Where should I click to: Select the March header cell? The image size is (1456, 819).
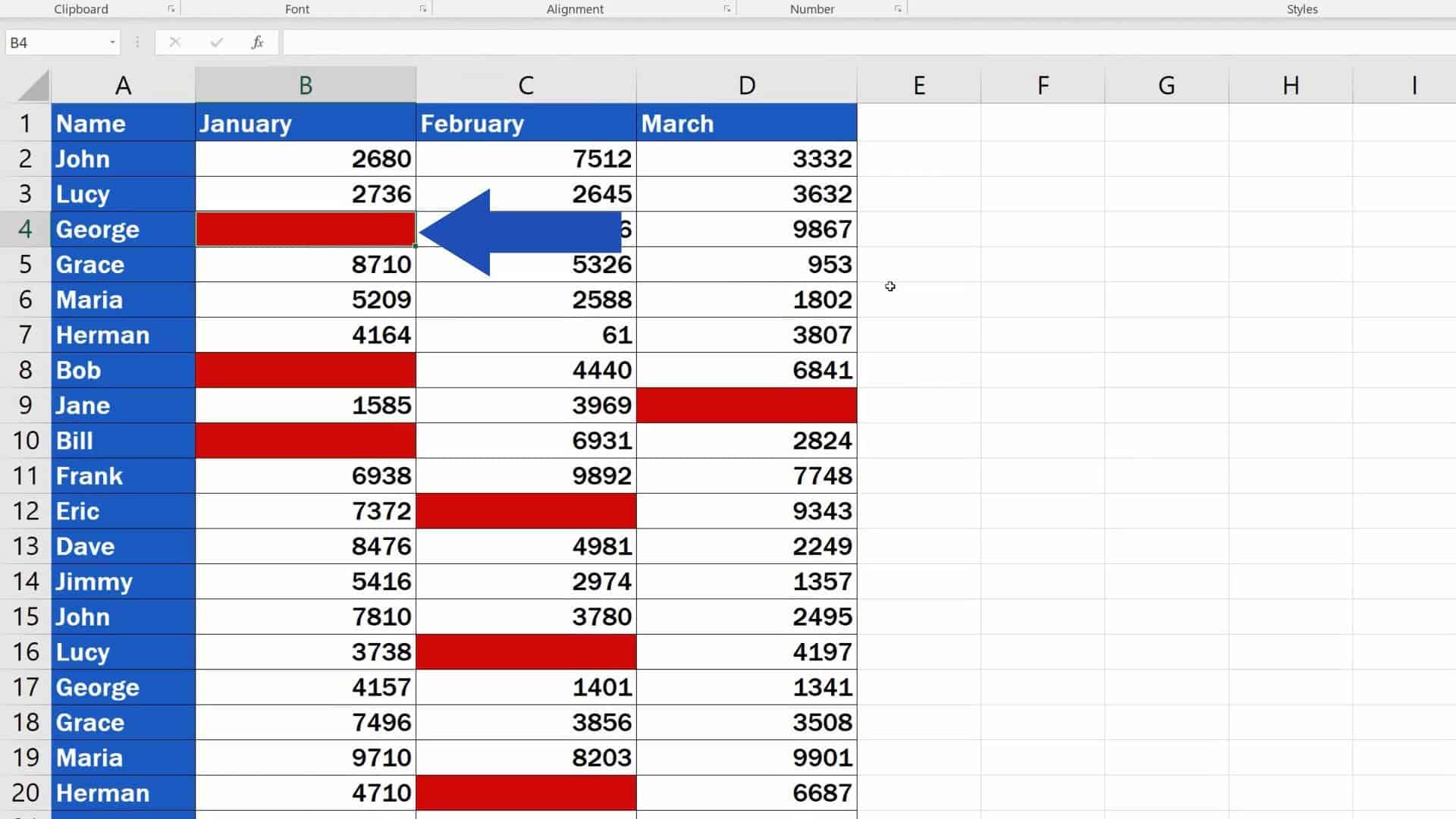point(747,123)
